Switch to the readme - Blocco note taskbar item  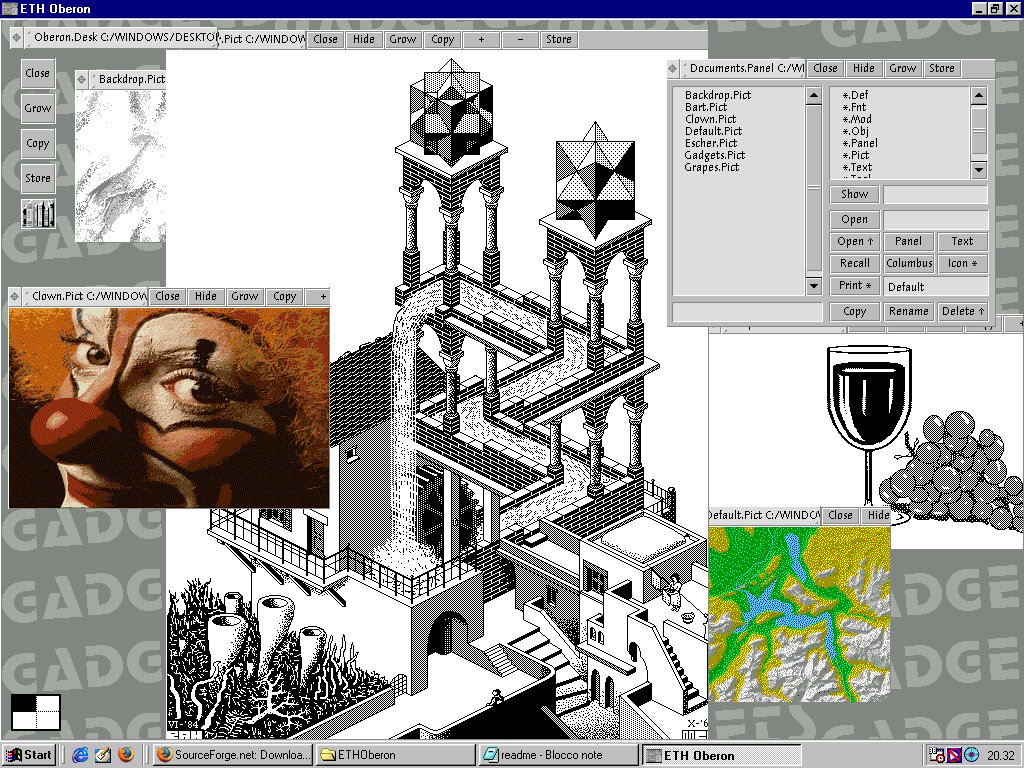[x=558, y=755]
